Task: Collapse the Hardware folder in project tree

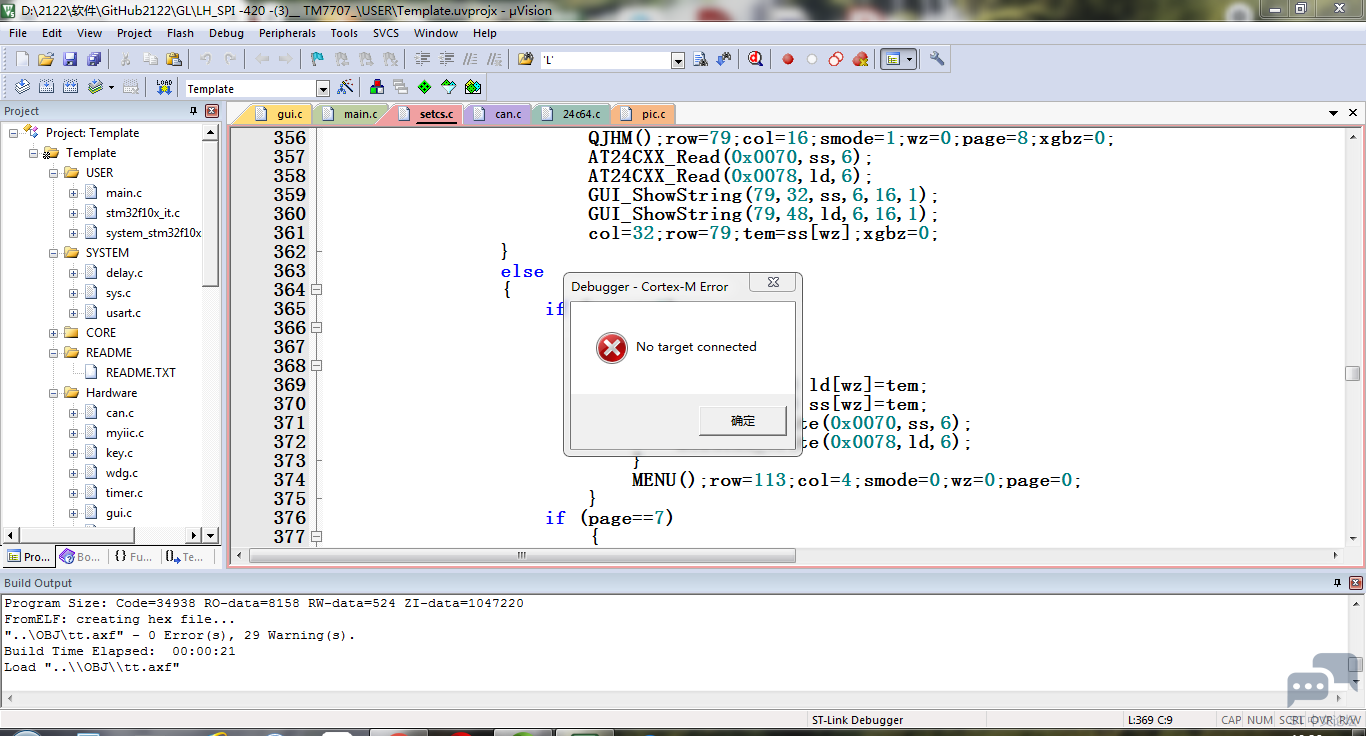Action: (53, 393)
